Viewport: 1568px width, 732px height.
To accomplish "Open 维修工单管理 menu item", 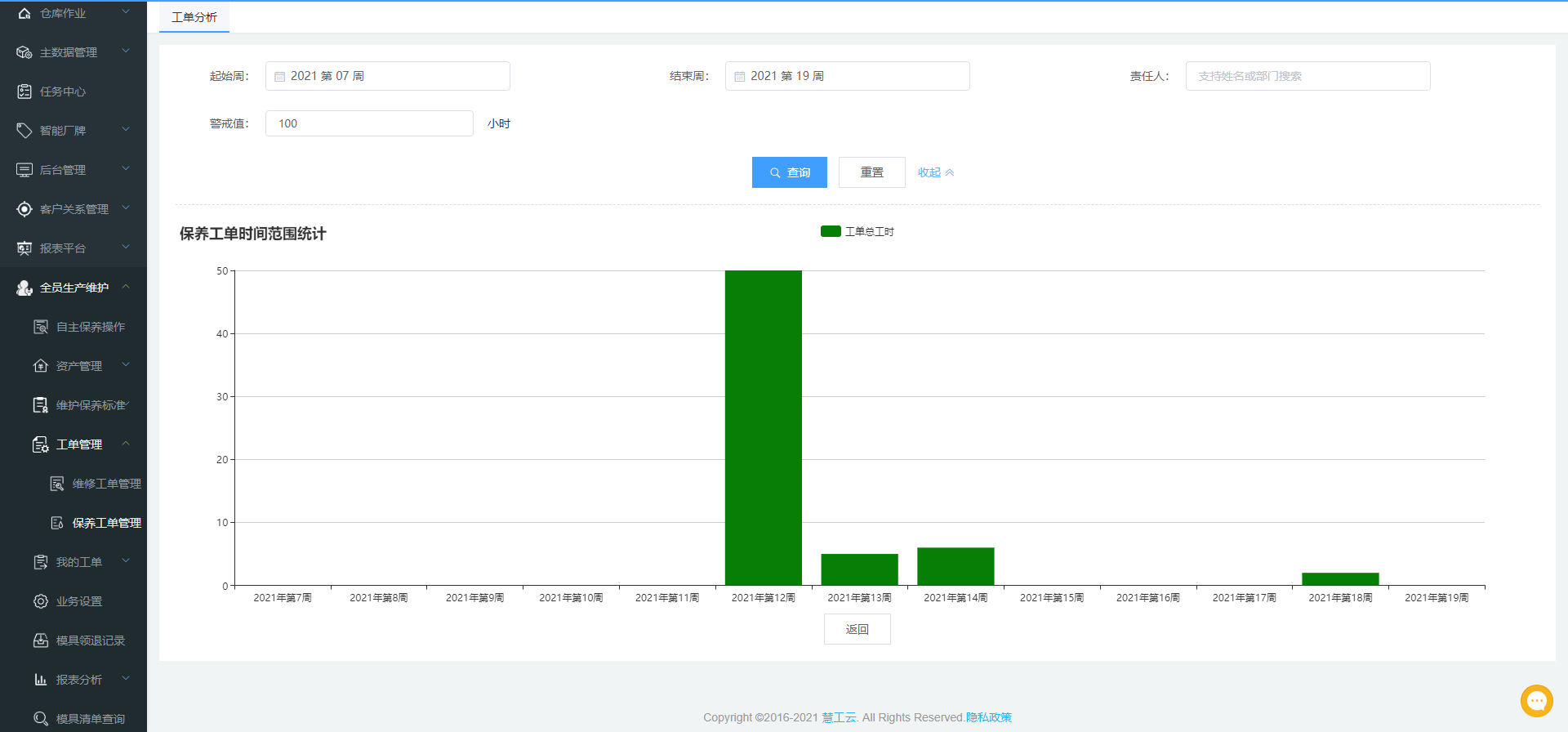I will 106,484.
